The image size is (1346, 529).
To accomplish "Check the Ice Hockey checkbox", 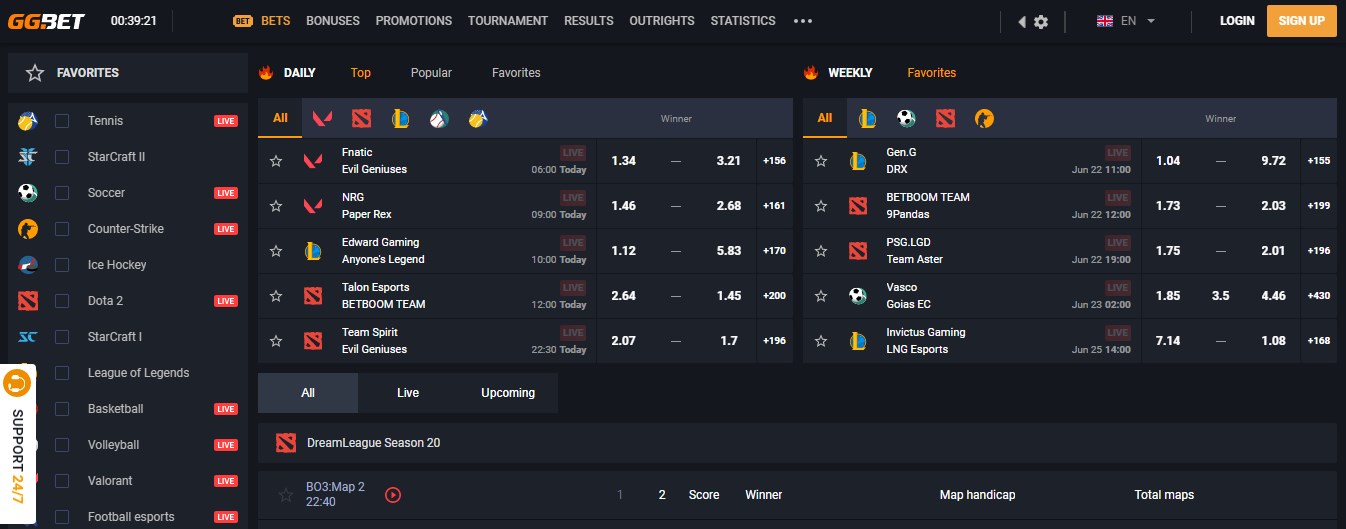I will pos(62,265).
